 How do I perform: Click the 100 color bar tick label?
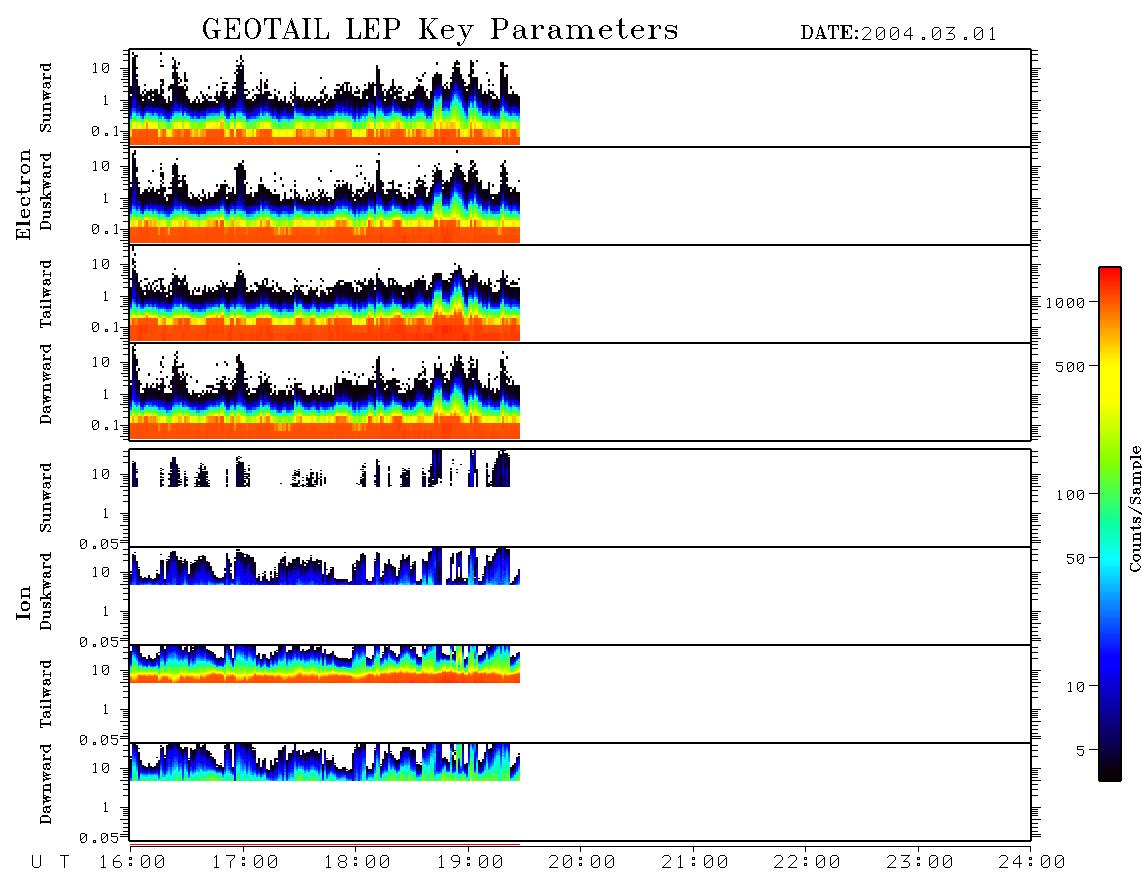[1070, 495]
